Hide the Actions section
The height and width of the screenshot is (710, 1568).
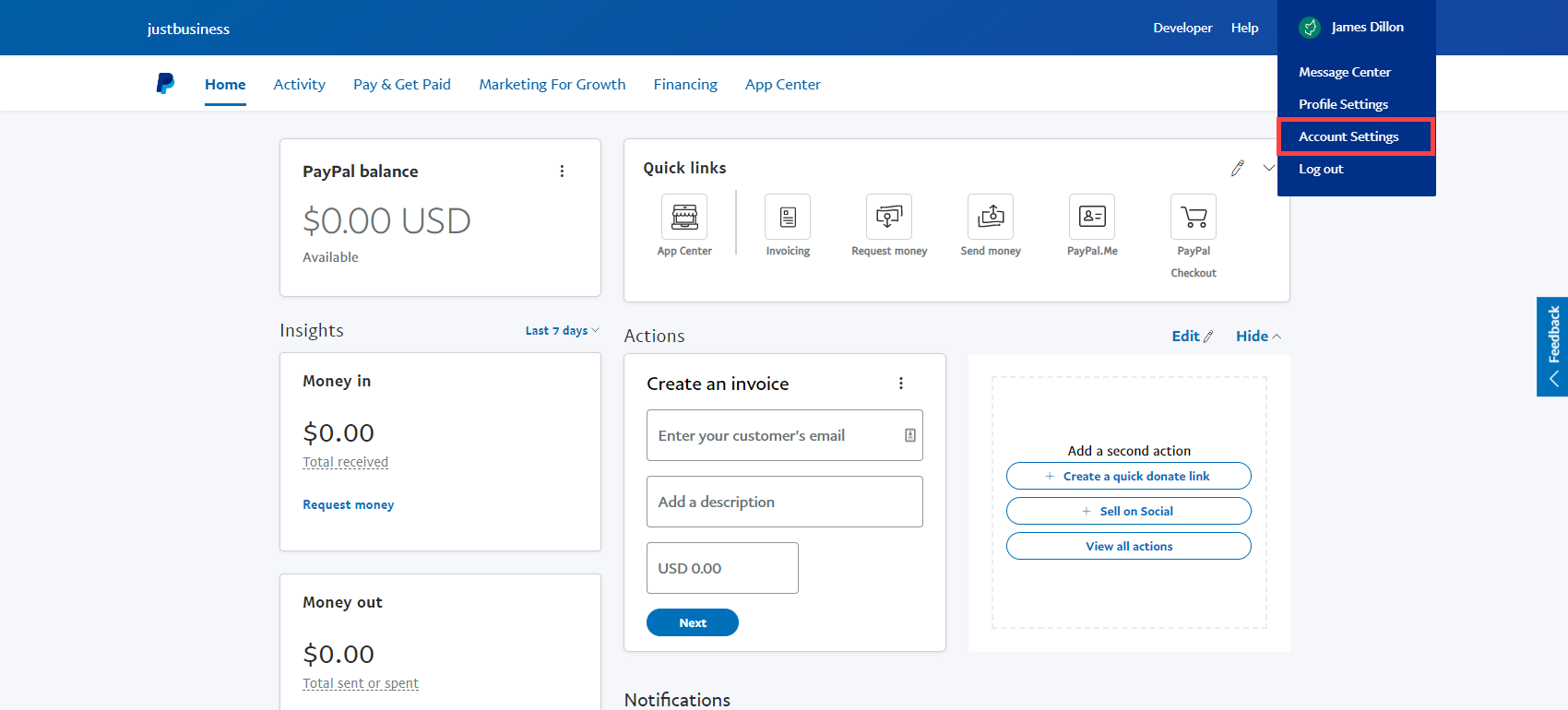tap(1258, 337)
